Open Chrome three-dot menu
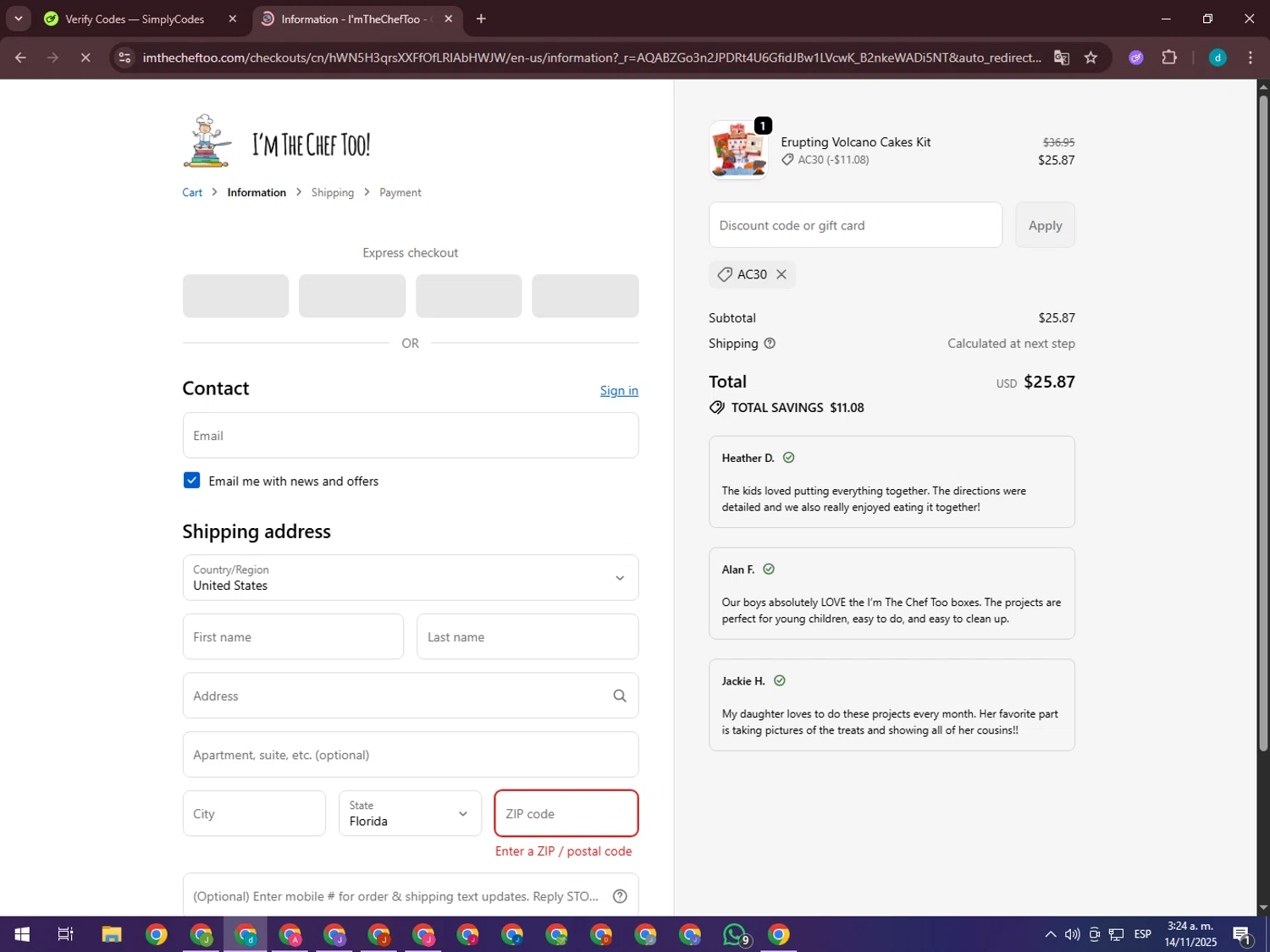 click(1251, 58)
